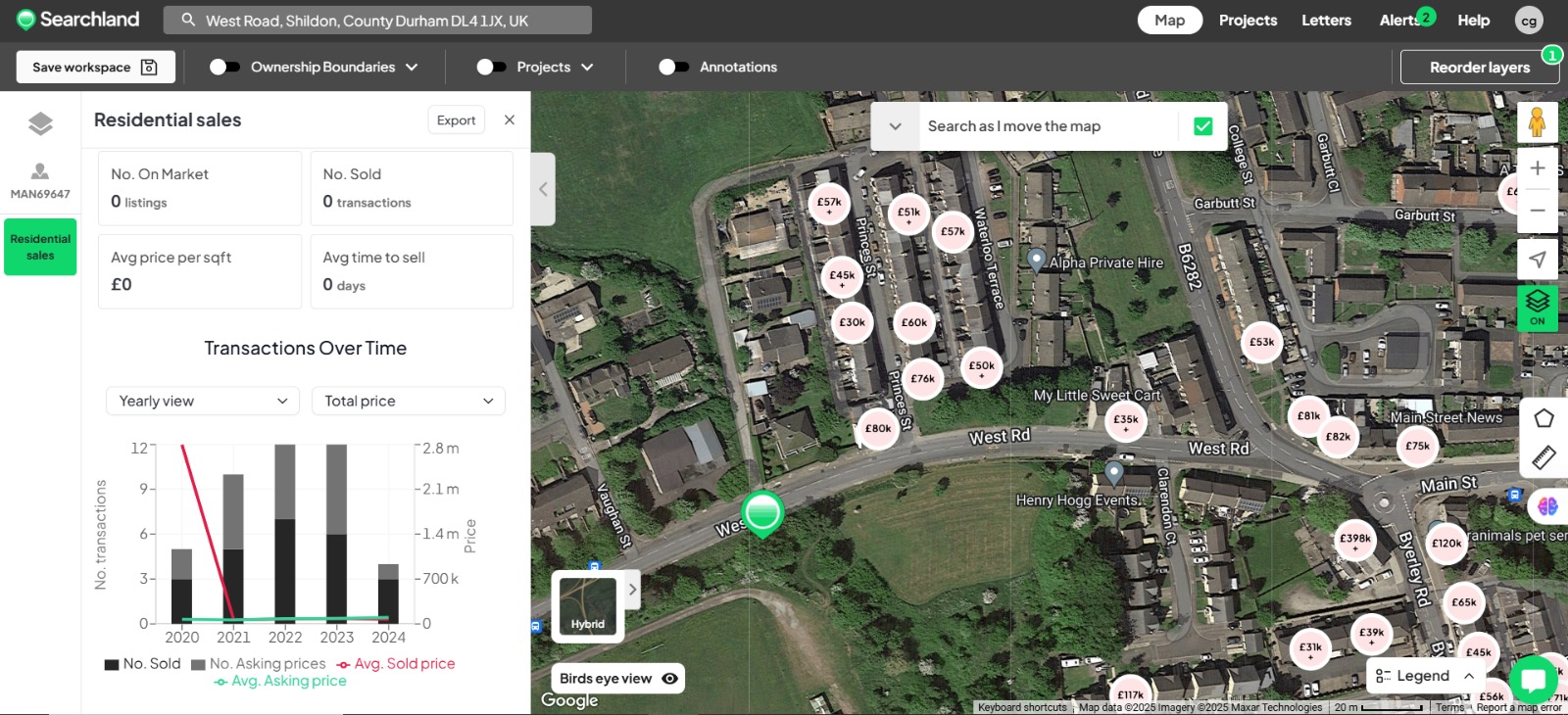Open the Help menu
Viewport: 1568px width, 715px height.
(1473, 20)
